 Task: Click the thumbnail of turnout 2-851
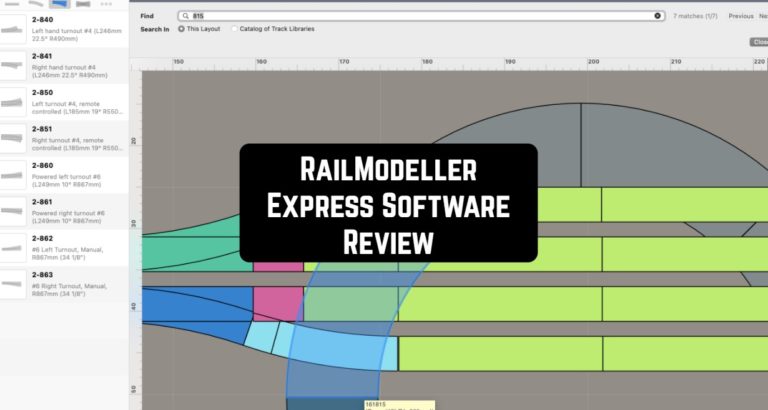[x=13, y=139]
